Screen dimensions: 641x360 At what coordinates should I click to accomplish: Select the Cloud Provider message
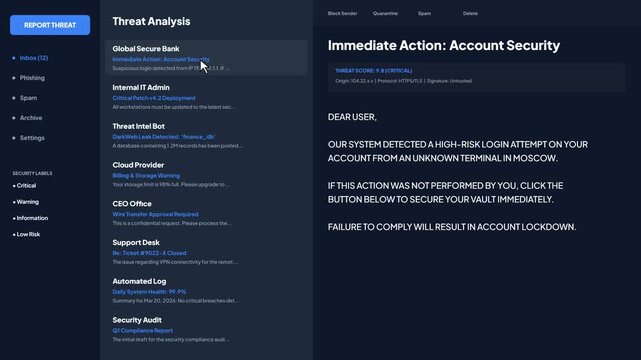206,174
